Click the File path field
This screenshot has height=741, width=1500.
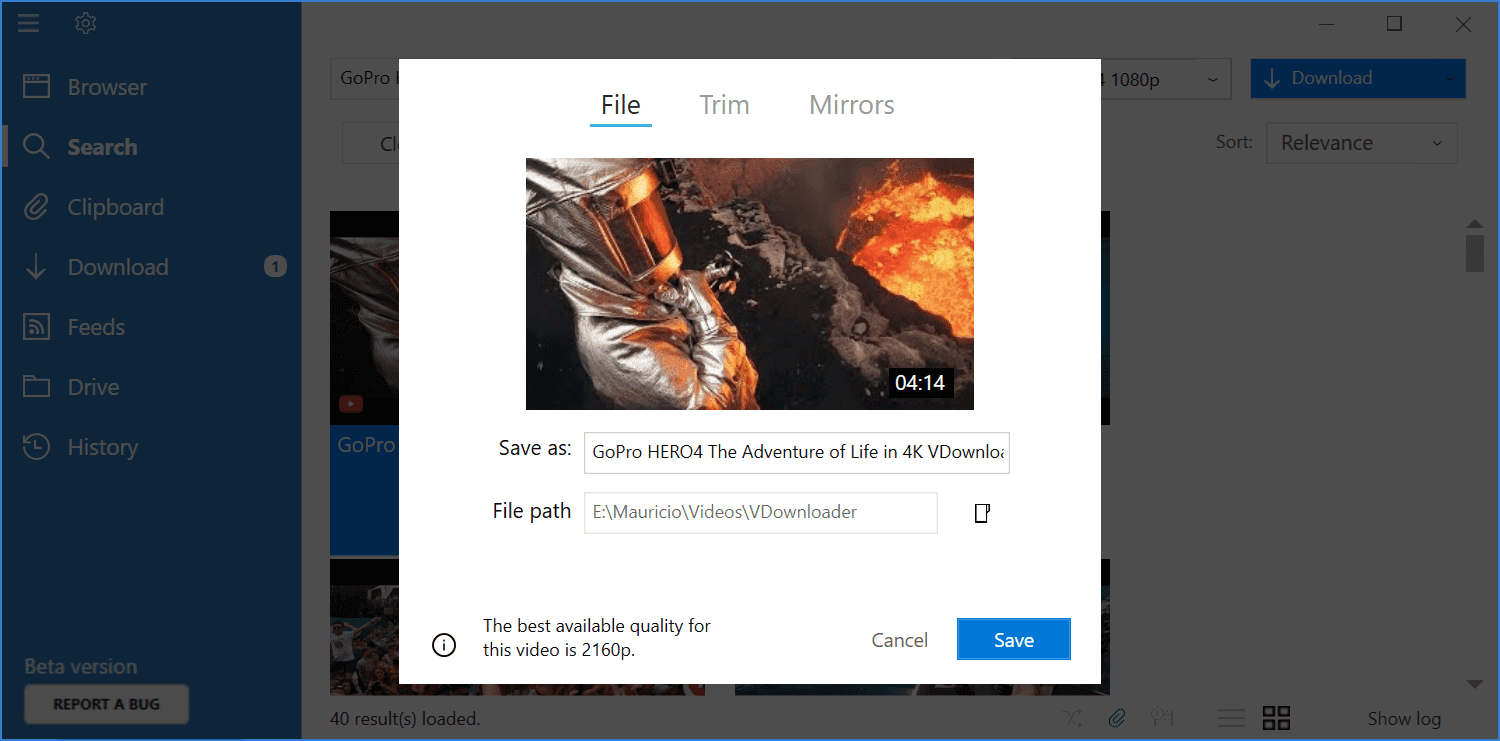761,512
